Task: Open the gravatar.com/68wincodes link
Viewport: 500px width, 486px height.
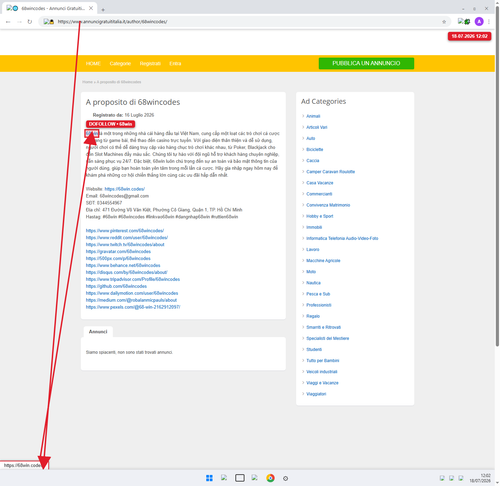Action: pos(118,252)
